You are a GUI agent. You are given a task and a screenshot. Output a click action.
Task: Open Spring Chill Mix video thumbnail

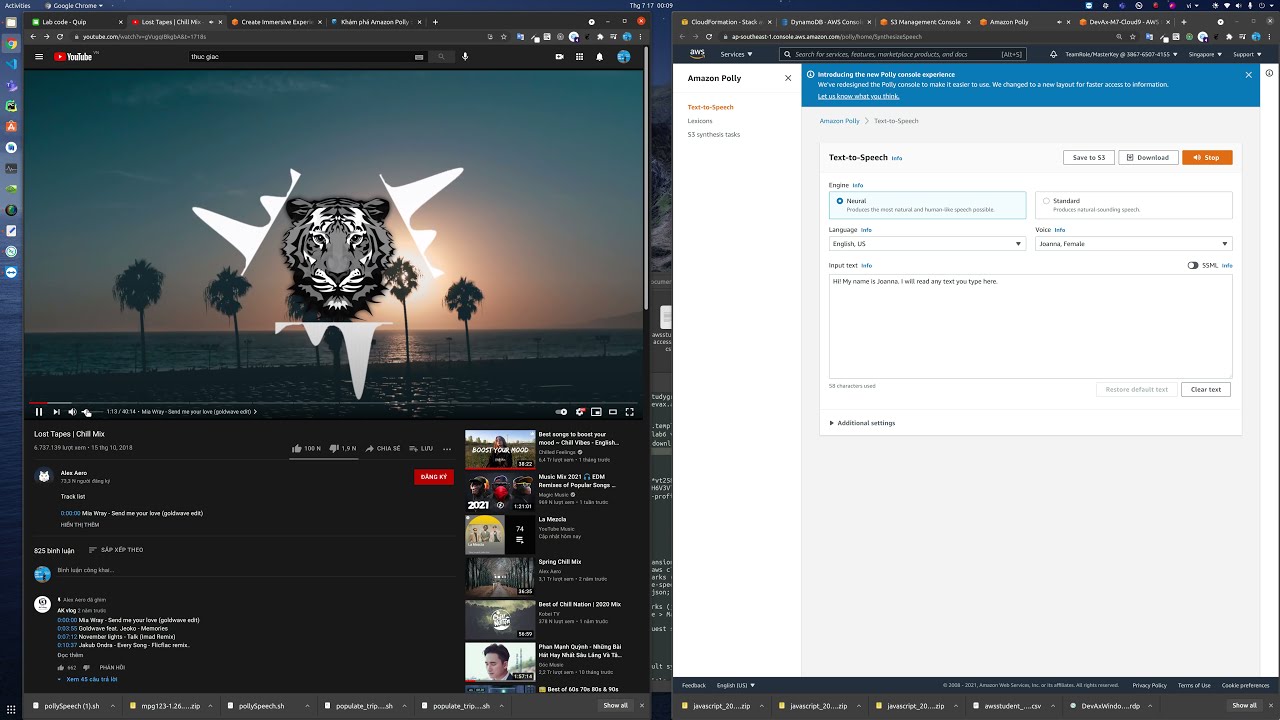pos(500,577)
